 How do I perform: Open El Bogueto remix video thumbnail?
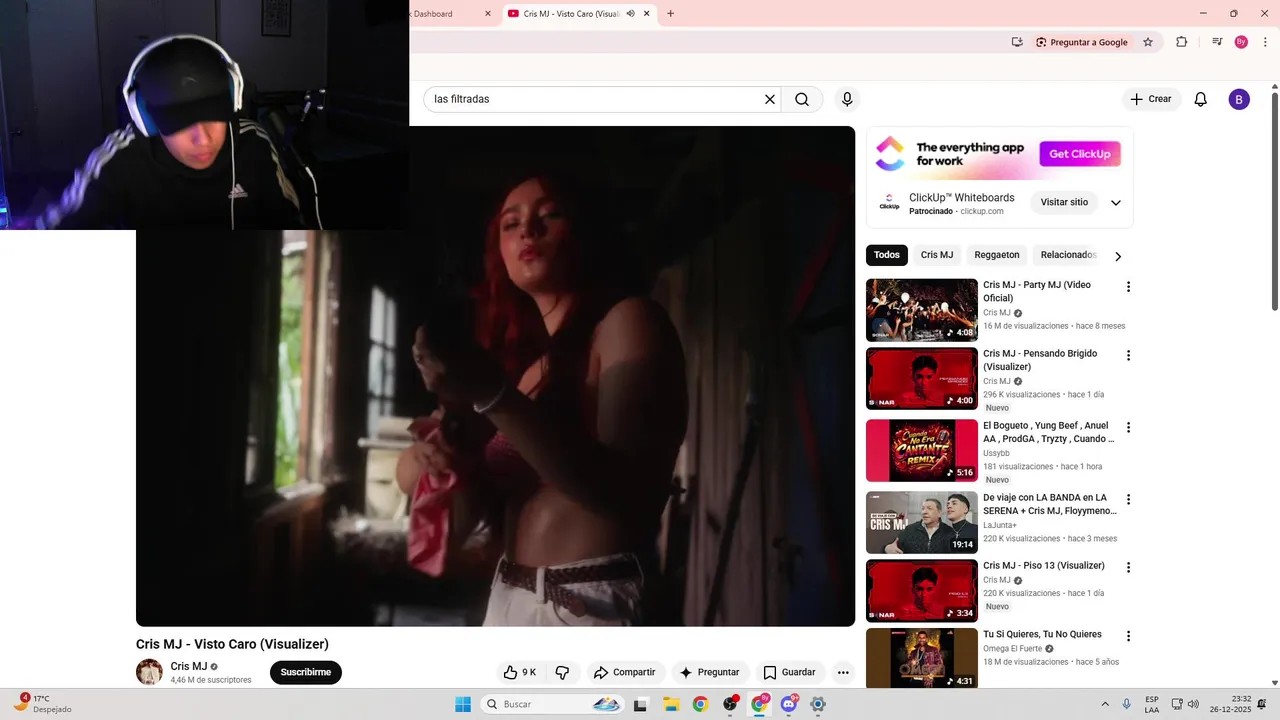(x=922, y=450)
